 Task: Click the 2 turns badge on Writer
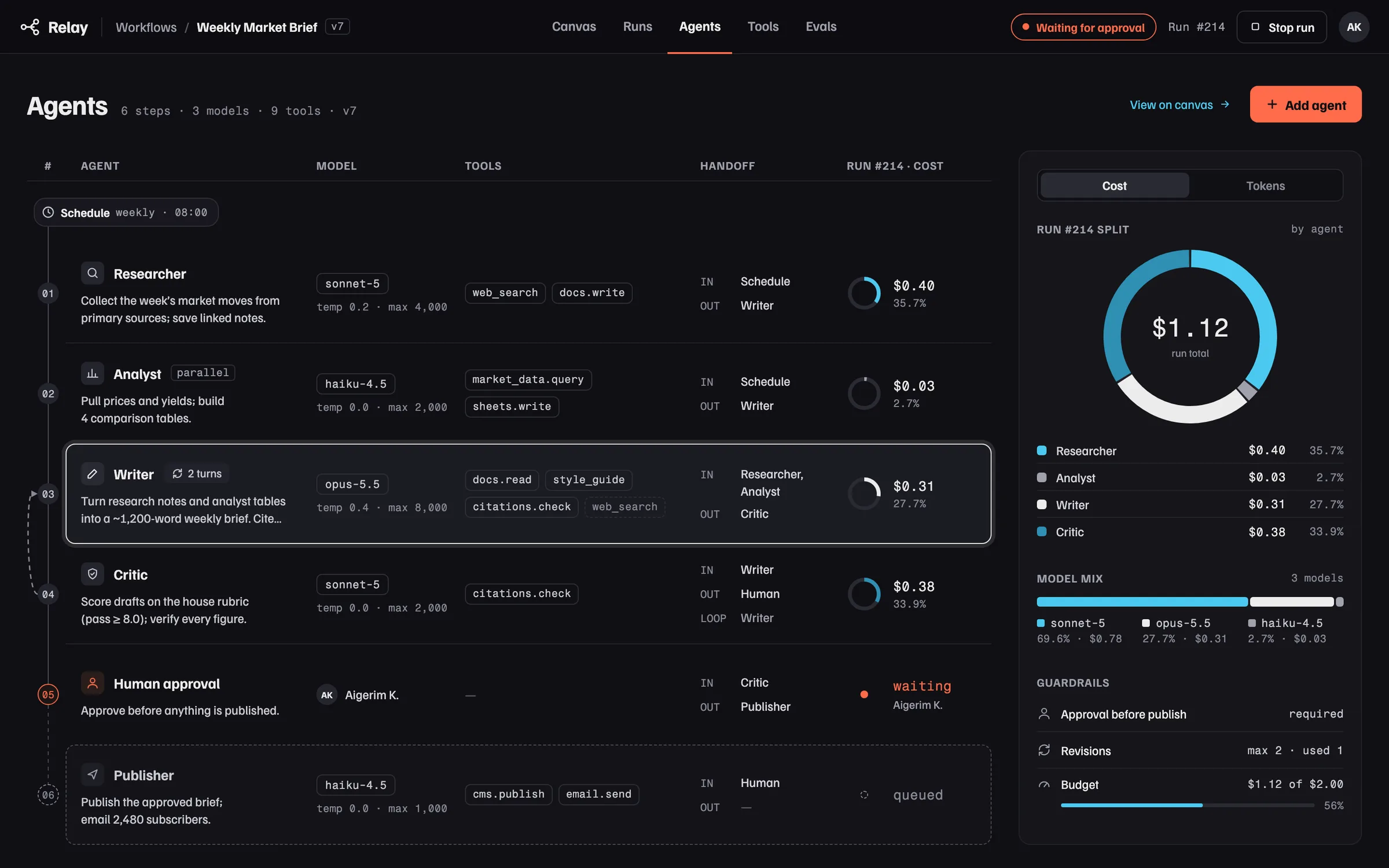pyautogui.click(x=197, y=474)
